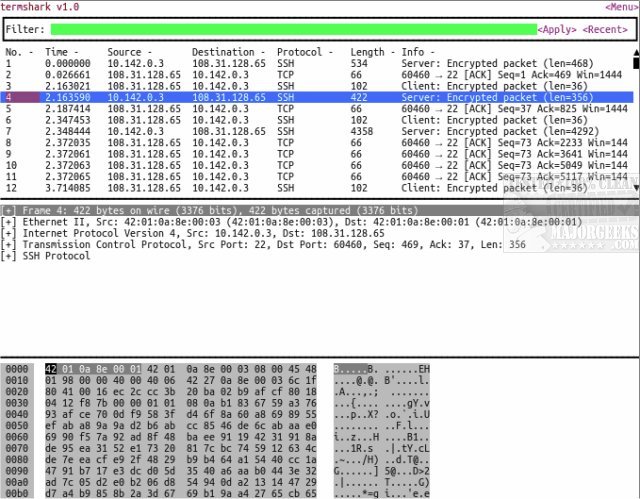Screen dimensions: 640x499
Task: Click the green Filter input field
Action: [x=293, y=29]
